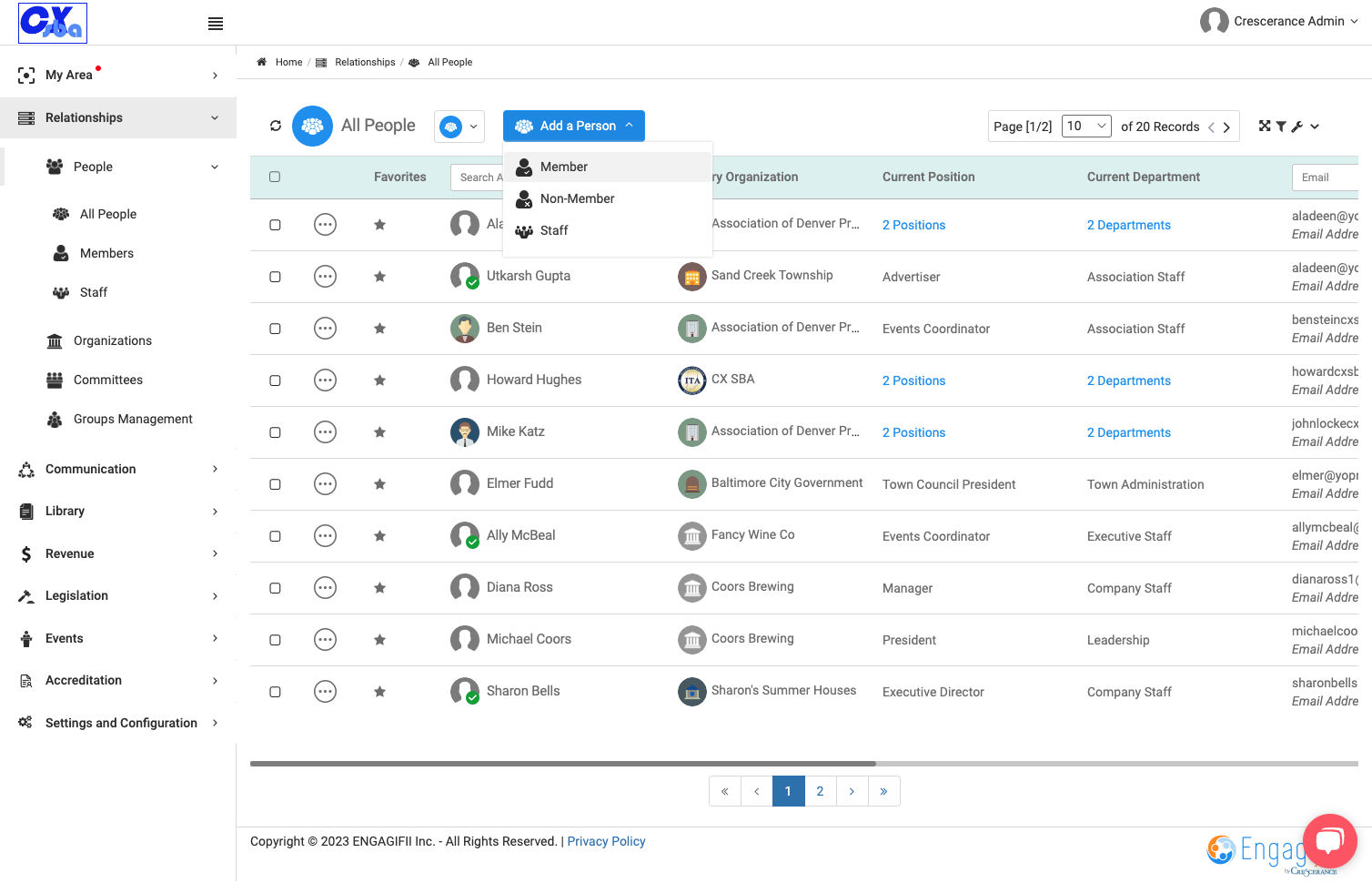Collapse the Relationships sidebar section
This screenshot has width=1372, height=883.
point(118,117)
